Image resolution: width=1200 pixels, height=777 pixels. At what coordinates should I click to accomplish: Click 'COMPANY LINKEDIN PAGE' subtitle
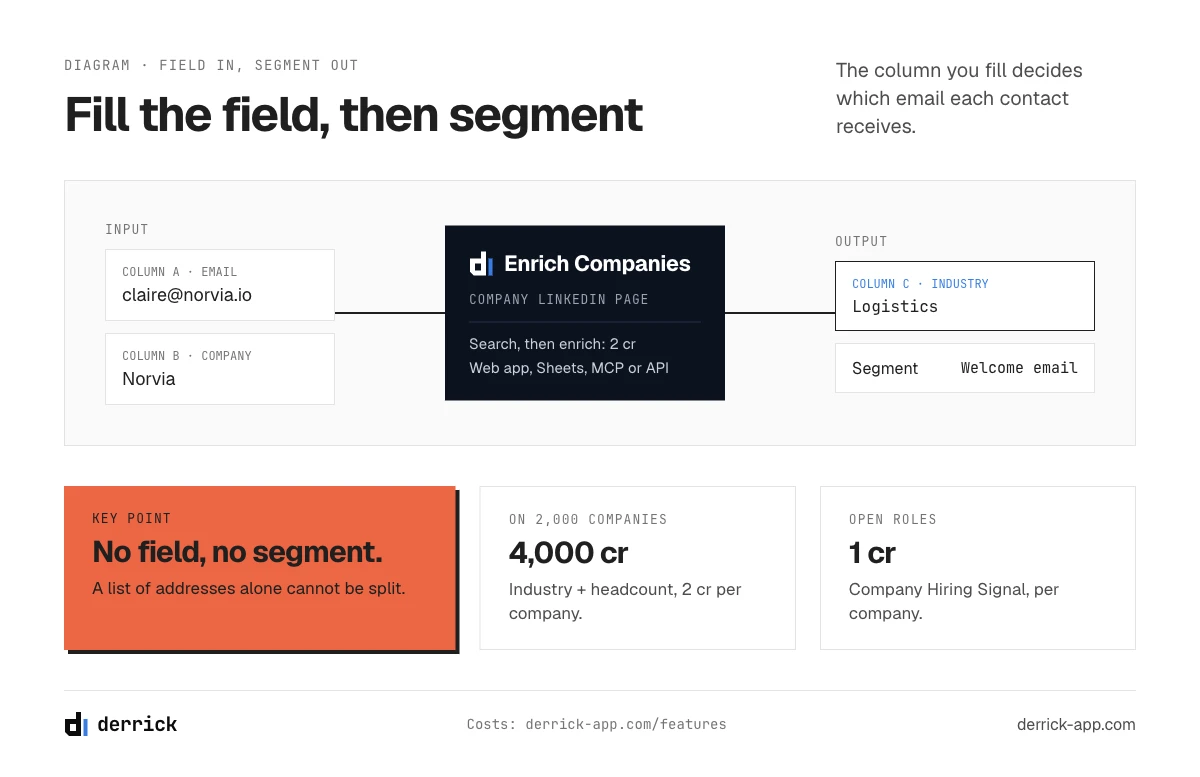coord(559,299)
